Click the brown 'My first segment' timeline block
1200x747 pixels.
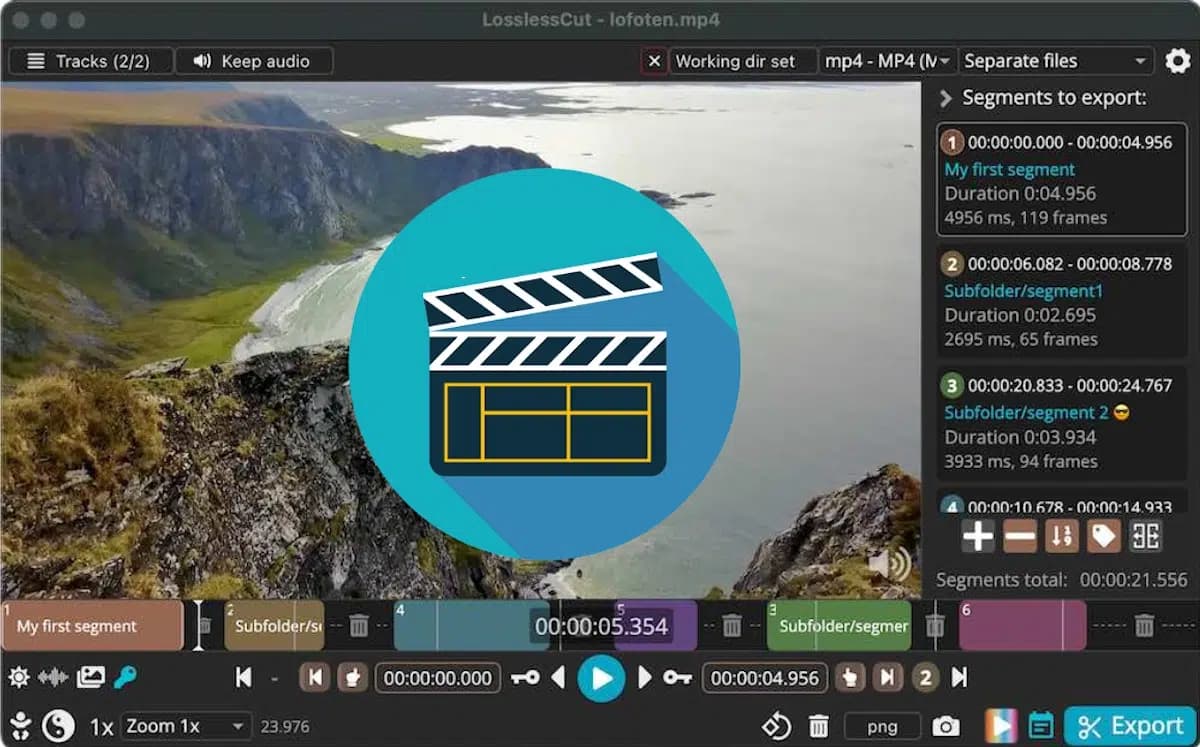pyautogui.click(x=92, y=626)
